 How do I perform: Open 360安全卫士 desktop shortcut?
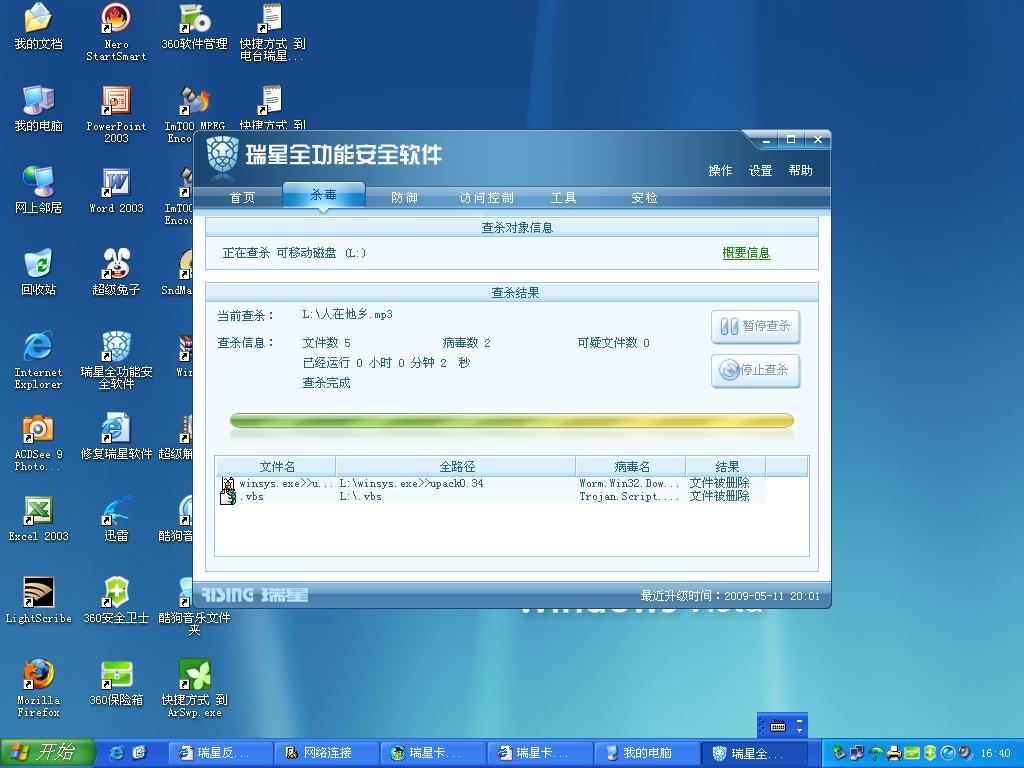(x=116, y=601)
